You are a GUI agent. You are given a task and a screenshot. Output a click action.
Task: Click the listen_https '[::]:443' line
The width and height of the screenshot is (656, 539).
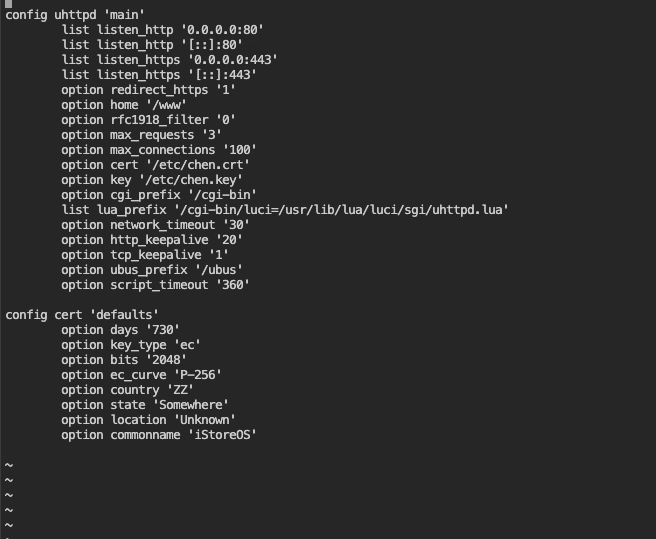point(159,74)
